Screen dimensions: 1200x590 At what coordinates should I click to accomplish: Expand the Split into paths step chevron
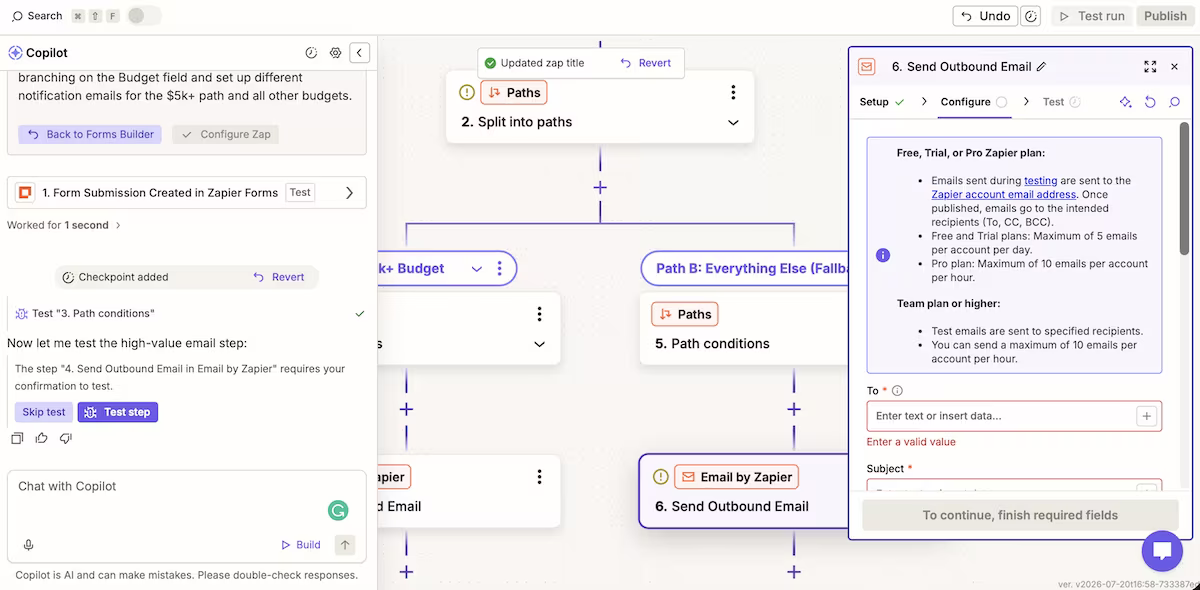pos(733,123)
